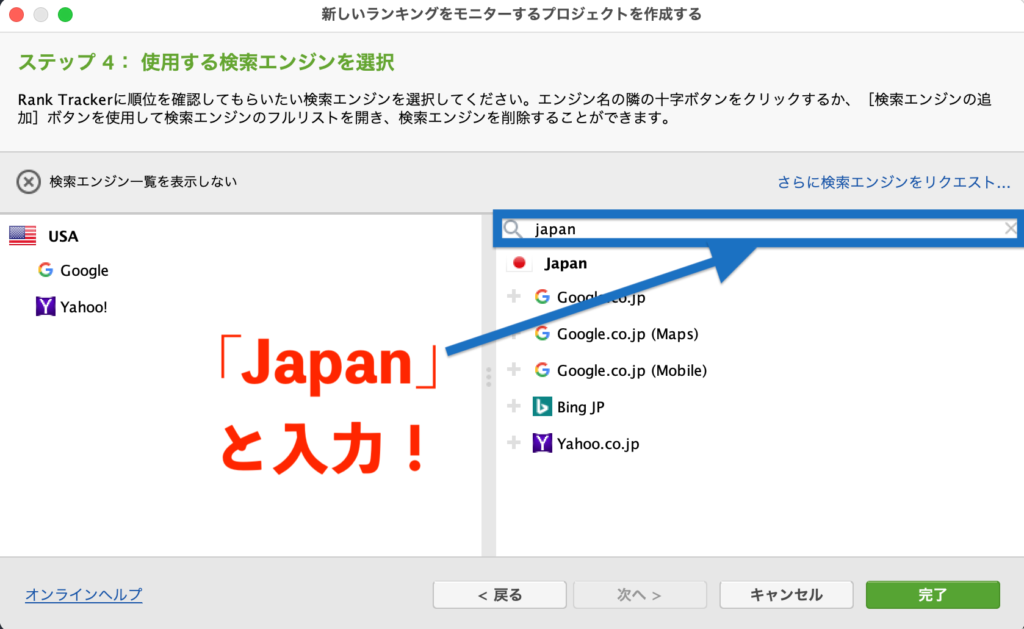Add Google.co.jp with its plus button
Viewport: 1024px width, 629px height.
[x=514, y=297]
